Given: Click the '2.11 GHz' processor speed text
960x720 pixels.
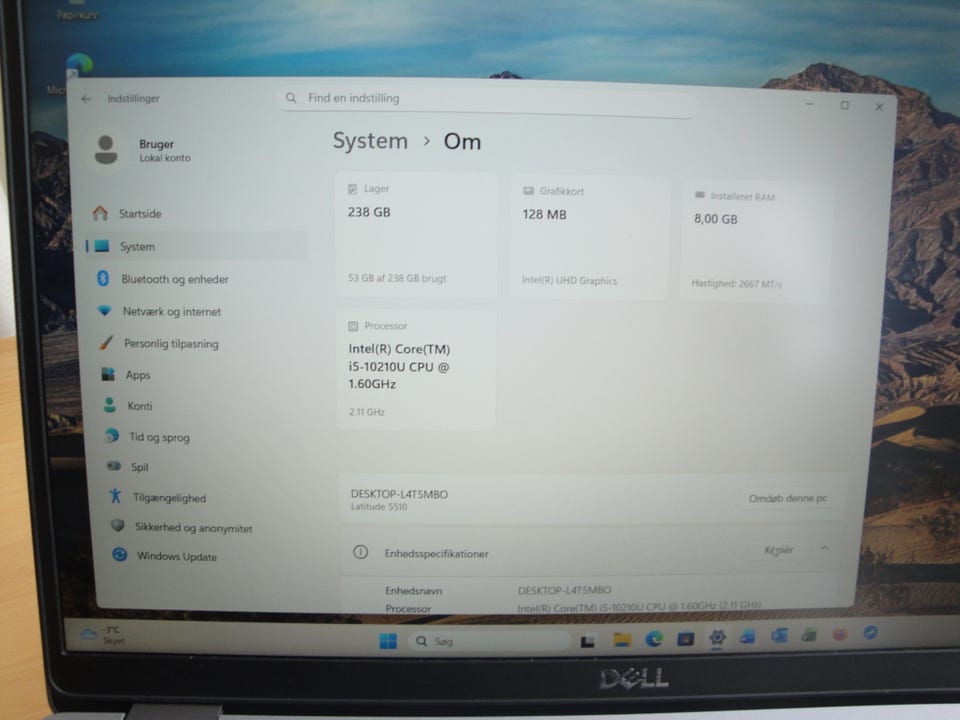Looking at the screenshot, I should pos(367,412).
